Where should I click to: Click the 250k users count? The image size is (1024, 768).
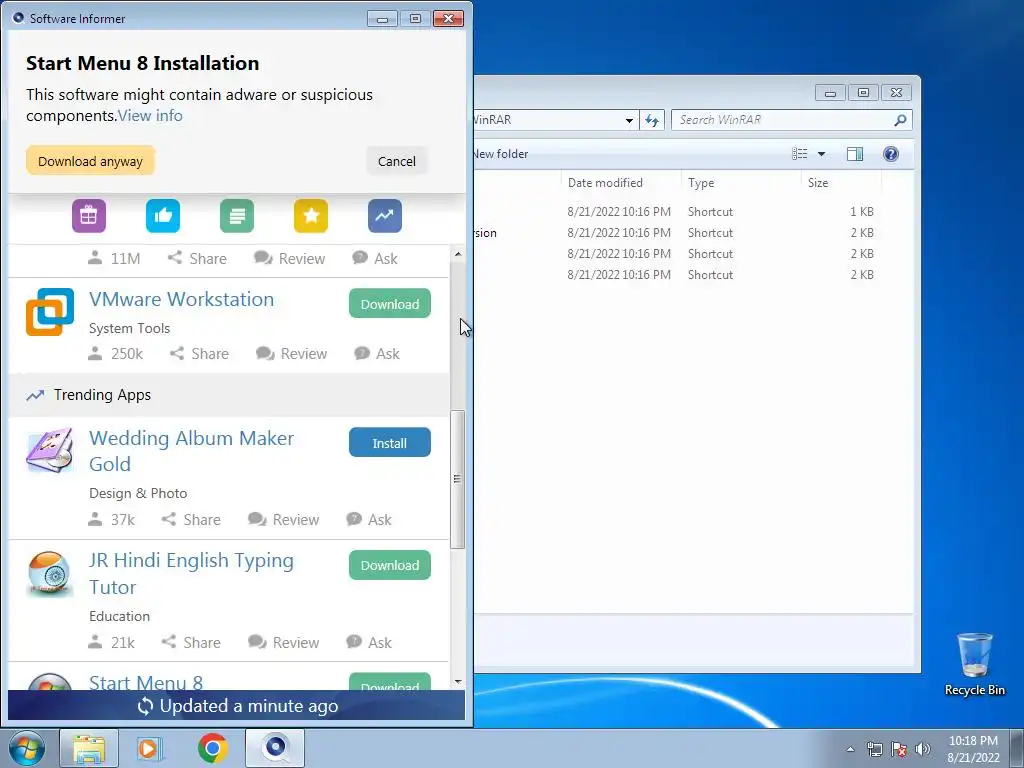click(116, 354)
